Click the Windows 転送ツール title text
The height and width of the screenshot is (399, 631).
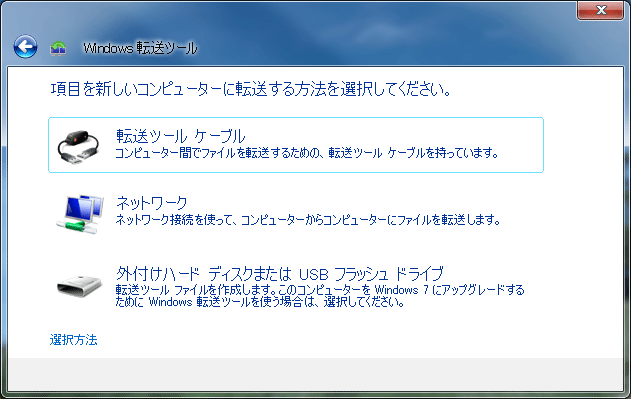140,48
